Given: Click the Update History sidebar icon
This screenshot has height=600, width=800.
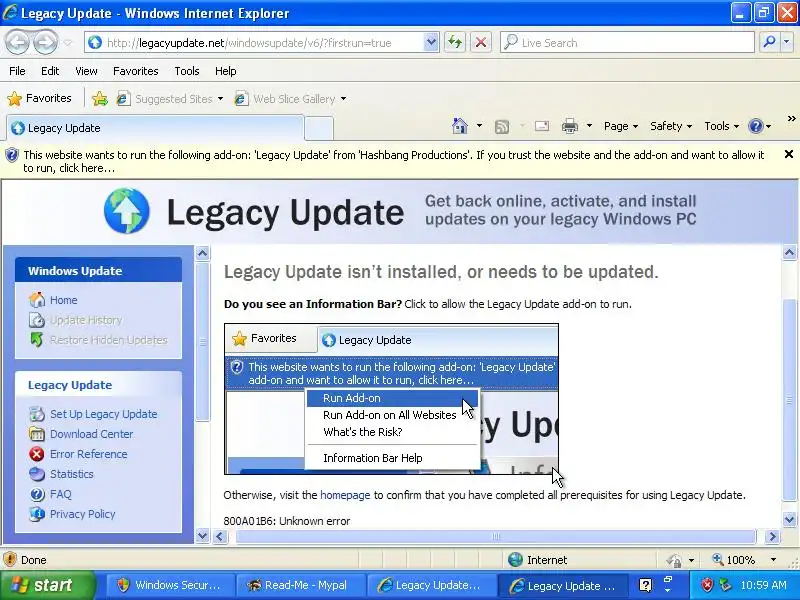Looking at the screenshot, I should [x=37, y=320].
